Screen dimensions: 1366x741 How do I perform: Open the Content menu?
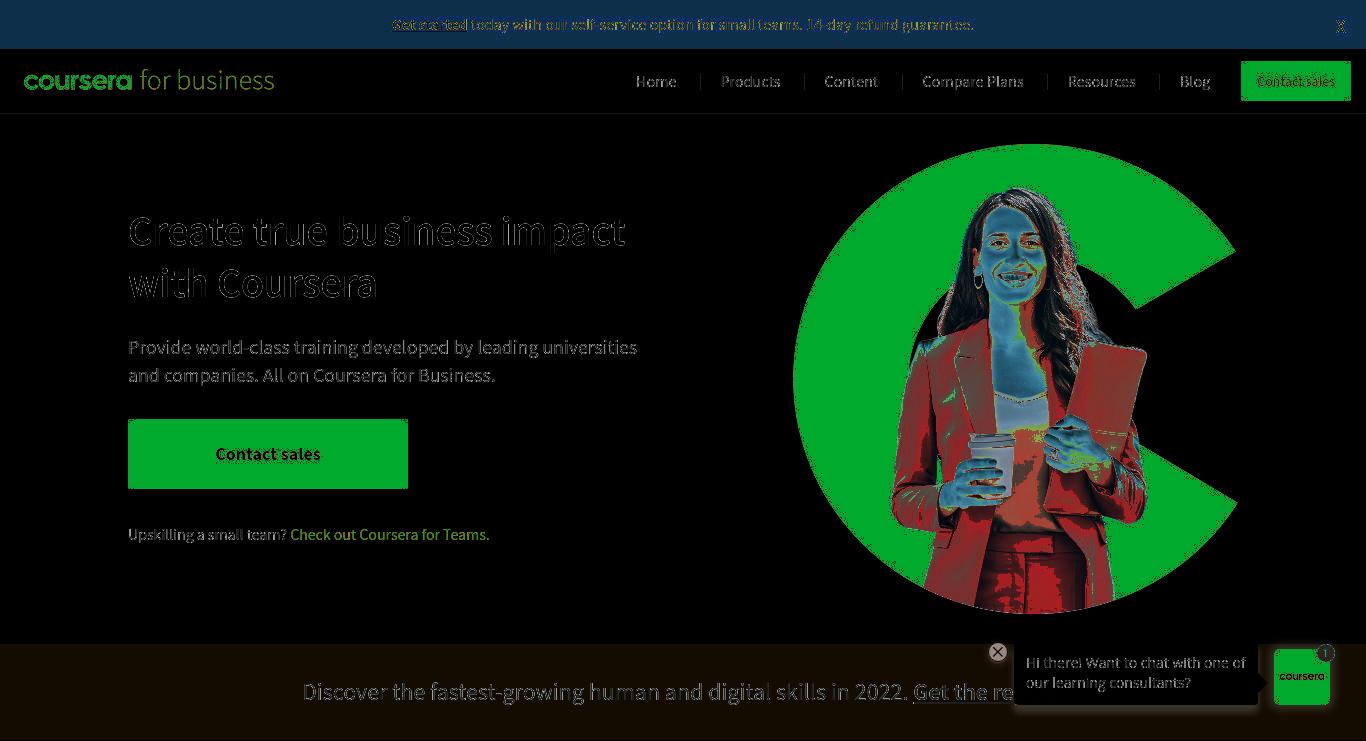[851, 81]
